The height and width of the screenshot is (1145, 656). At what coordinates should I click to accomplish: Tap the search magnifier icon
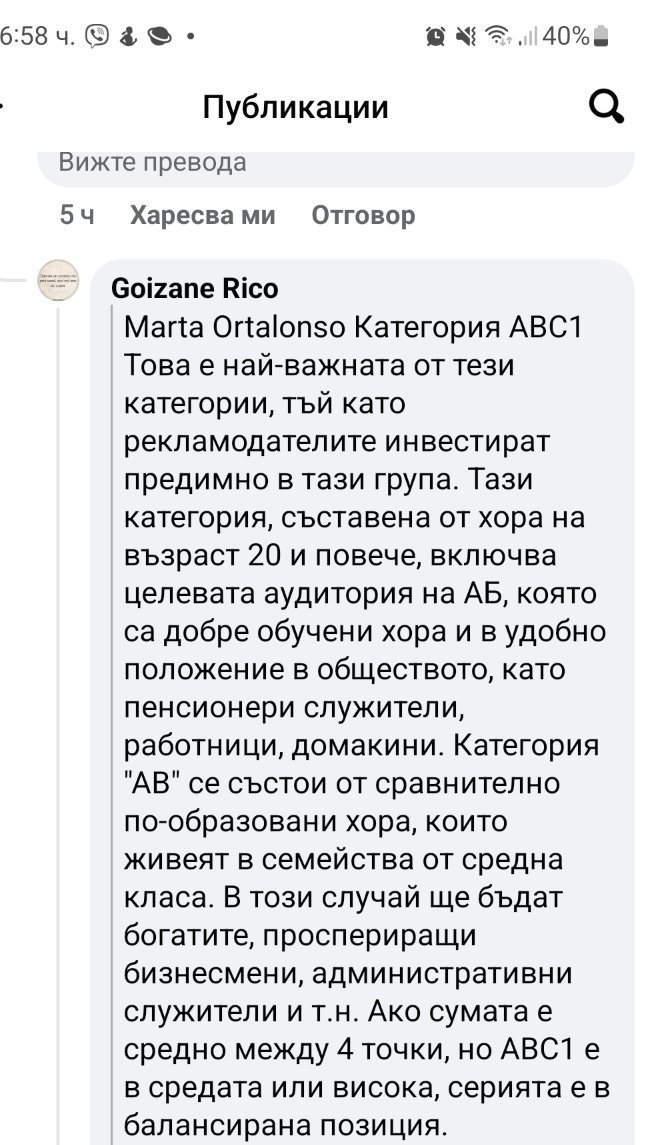[x=606, y=106]
